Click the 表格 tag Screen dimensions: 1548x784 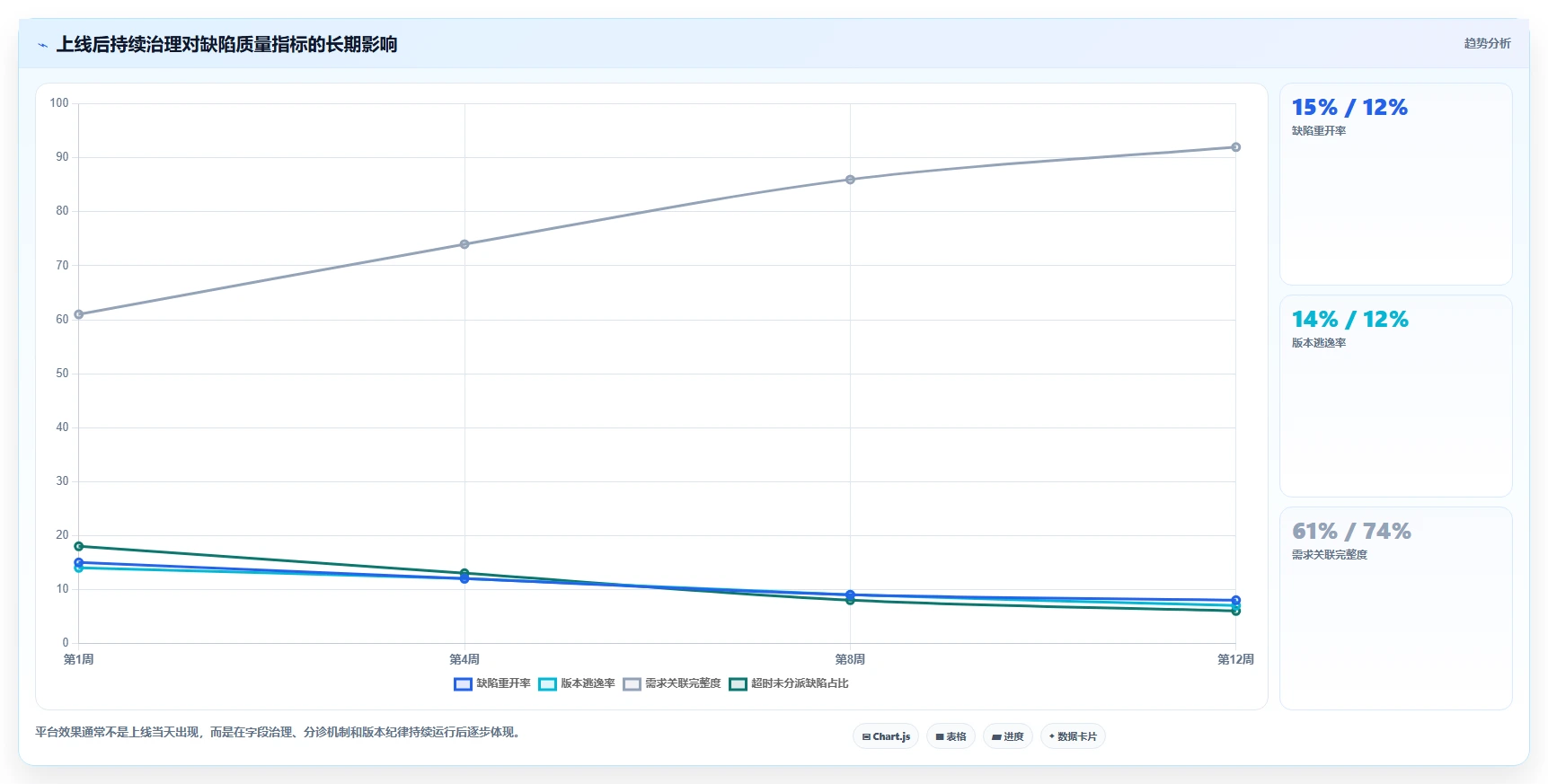[x=951, y=736]
